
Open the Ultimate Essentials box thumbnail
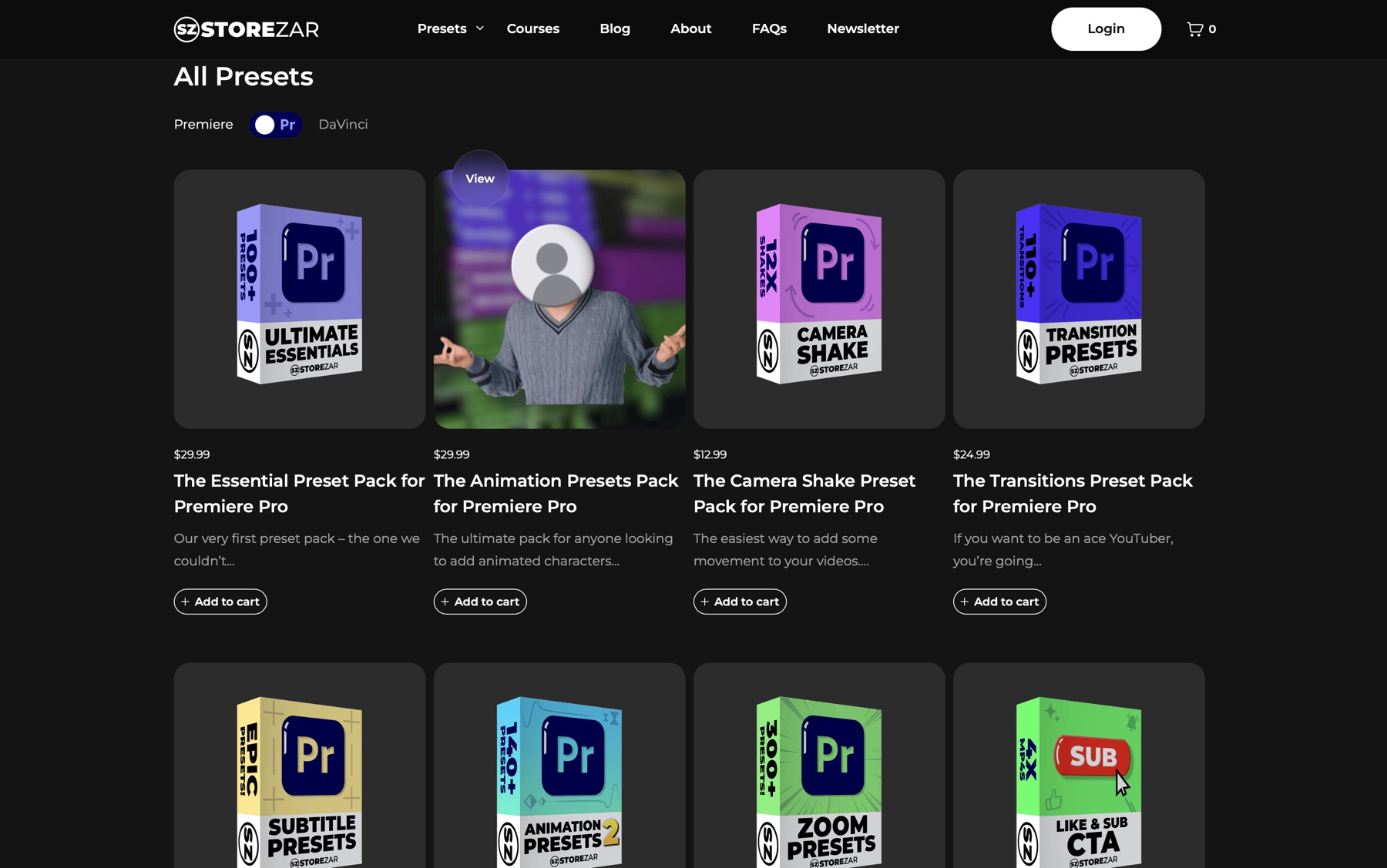coord(300,299)
